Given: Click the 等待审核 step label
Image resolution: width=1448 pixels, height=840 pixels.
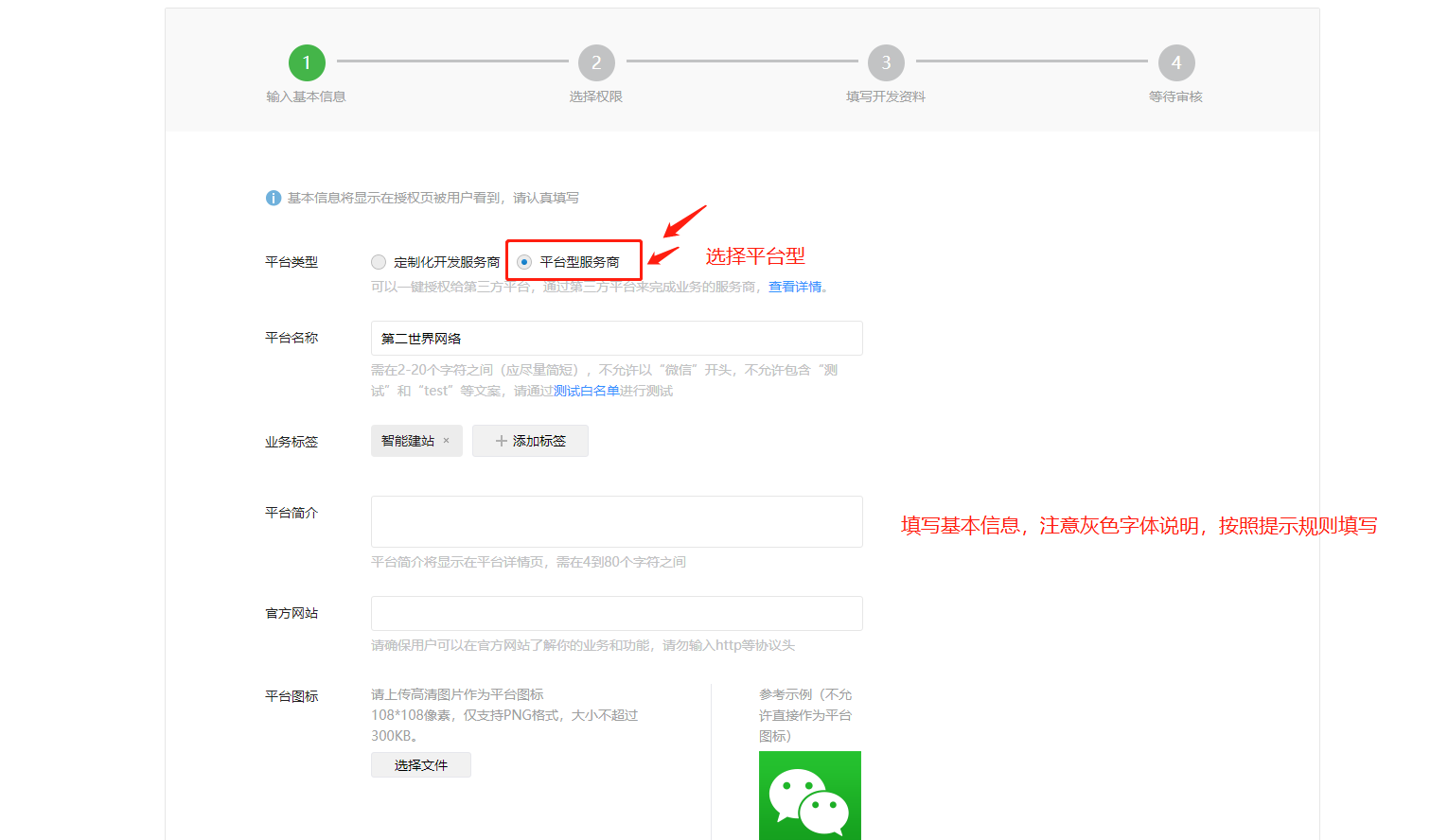Looking at the screenshot, I should [x=1175, y=96].
